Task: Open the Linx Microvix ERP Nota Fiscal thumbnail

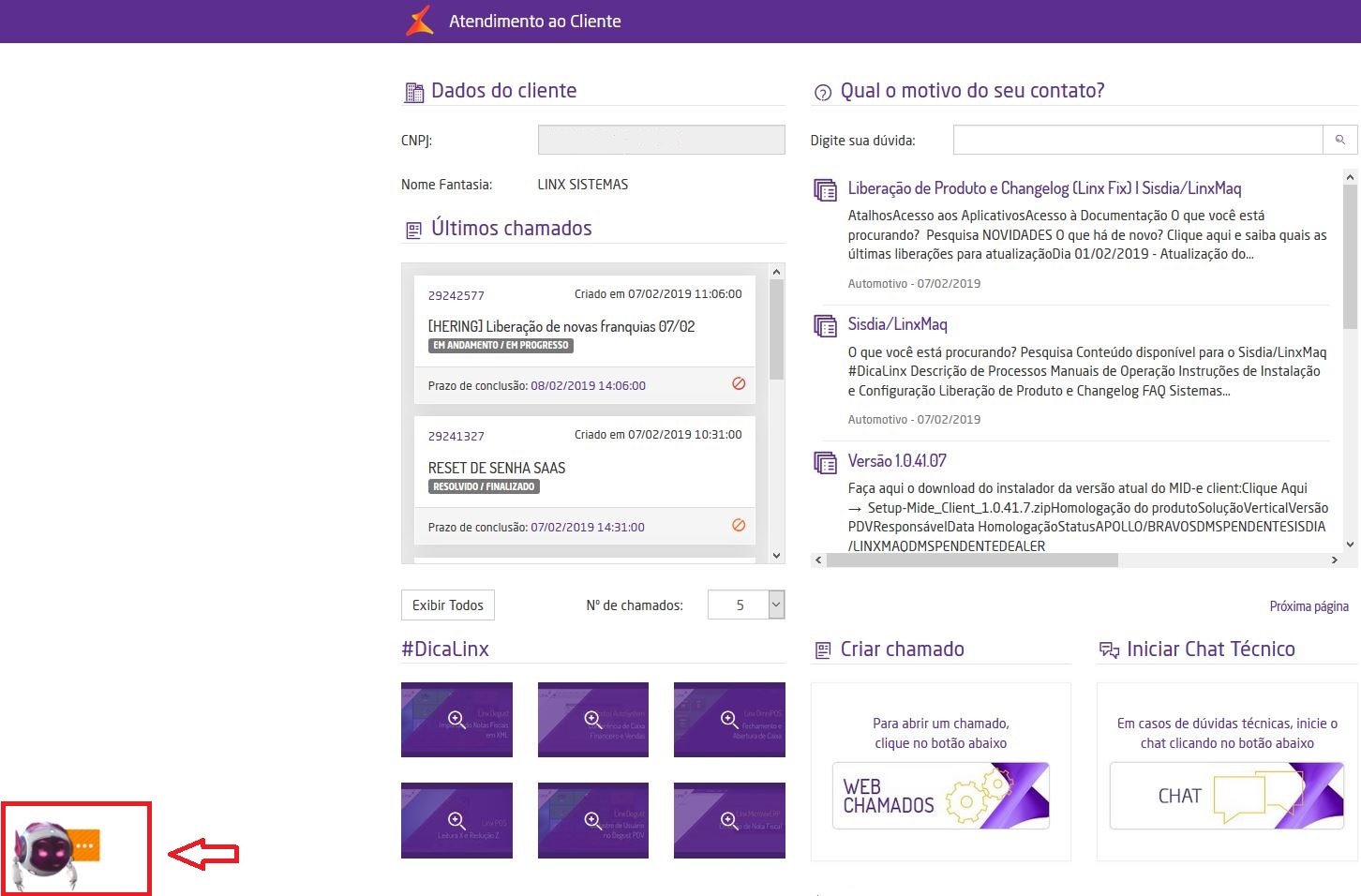Action: pyautogui.click(x=729, y=820)
